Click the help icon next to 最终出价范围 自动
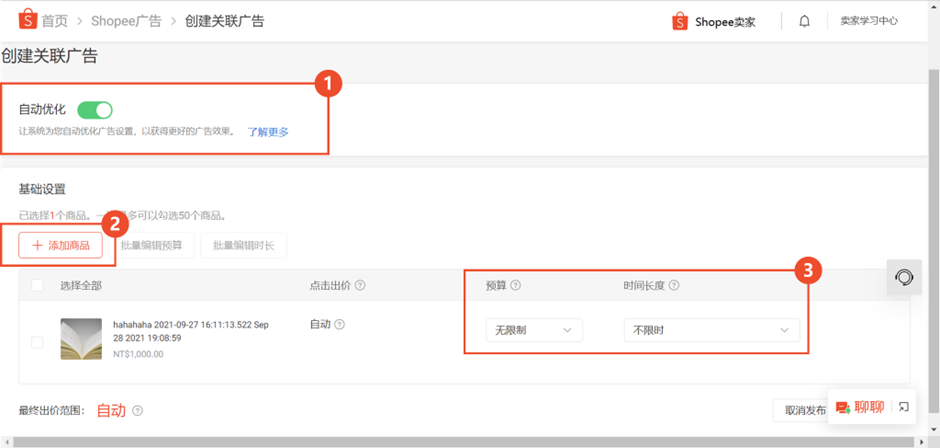 pyautogui.click(x=138, y=410)
